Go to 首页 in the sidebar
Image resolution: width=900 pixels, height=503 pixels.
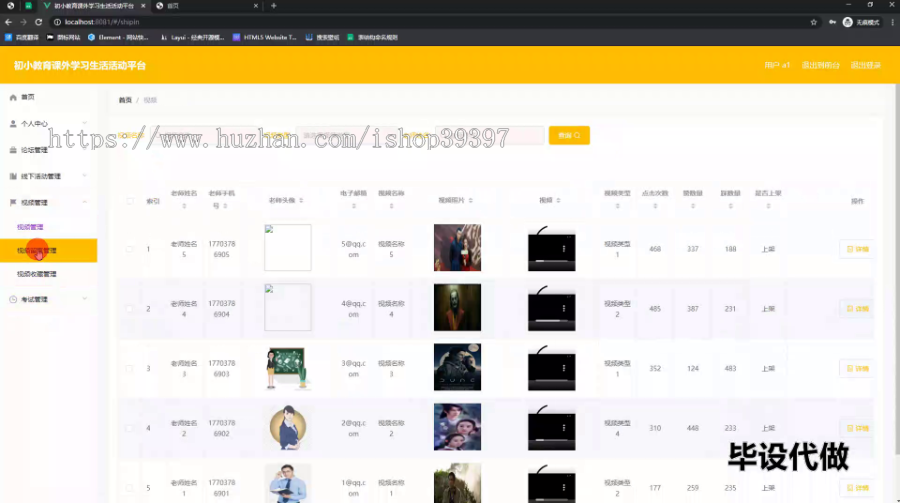(x=48, y=98)
